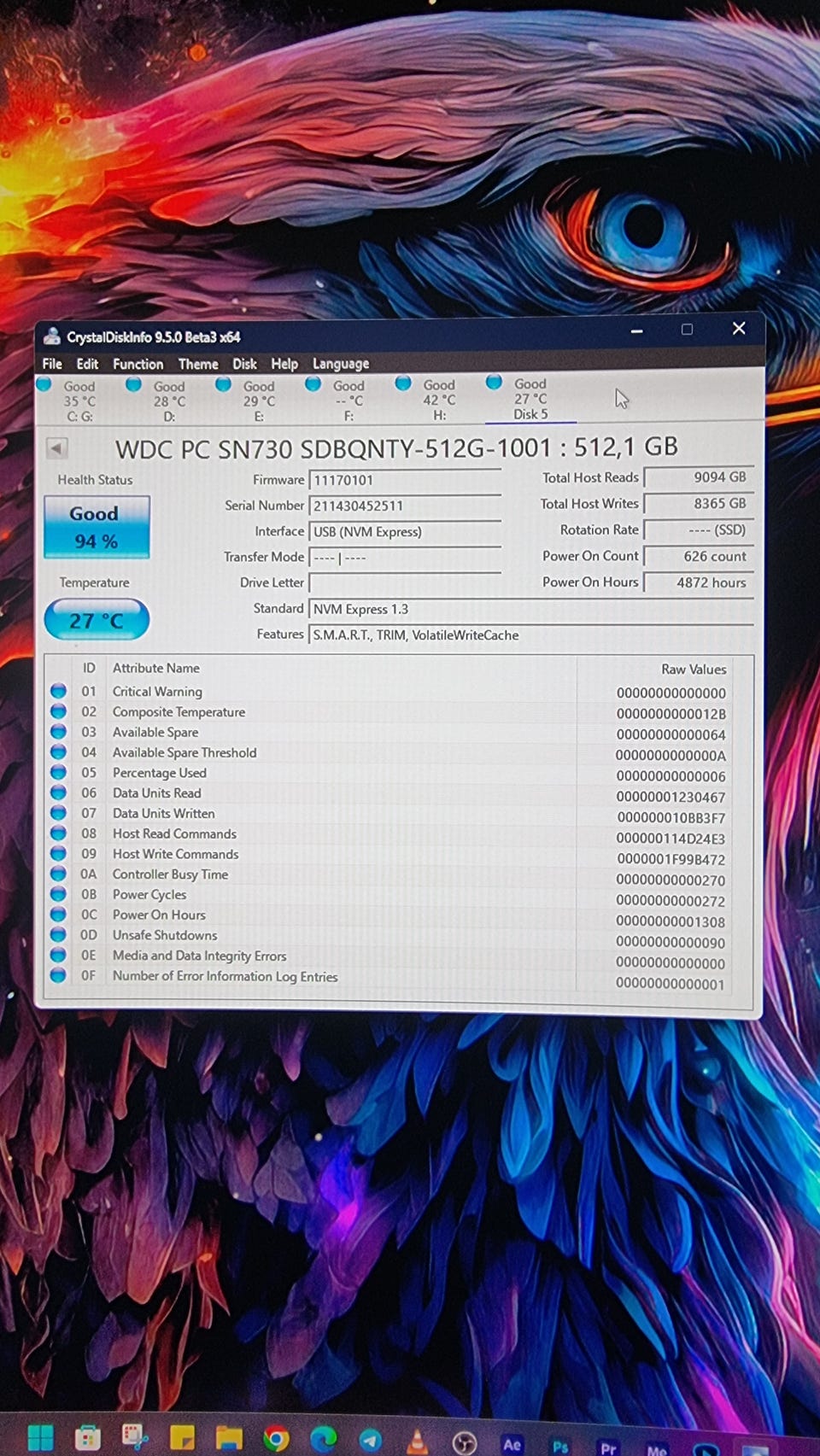
Task: Switch to the D: disk tab
Action: tap(168, 400)
